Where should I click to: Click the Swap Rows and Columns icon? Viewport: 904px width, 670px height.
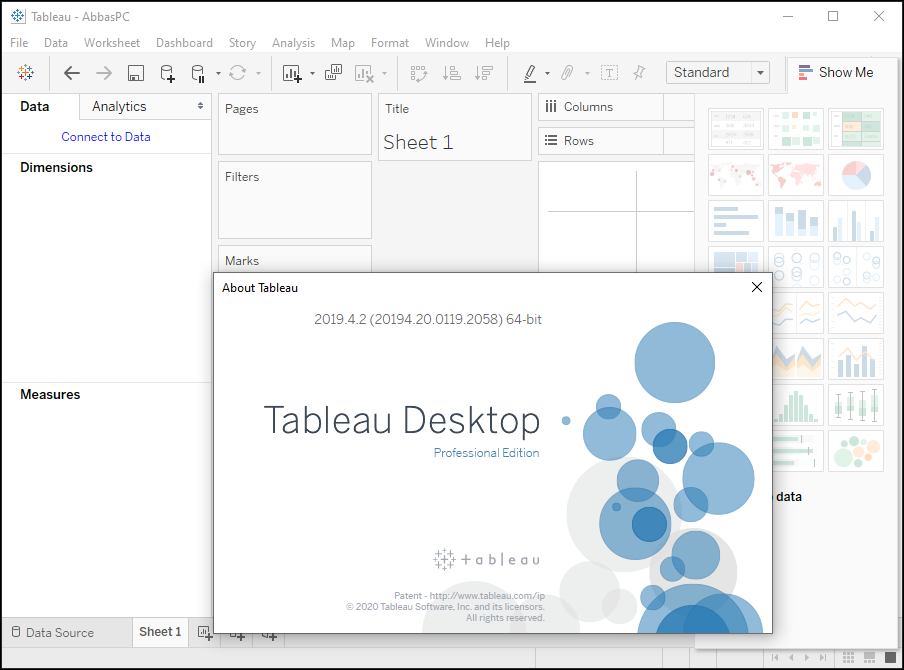419,73
